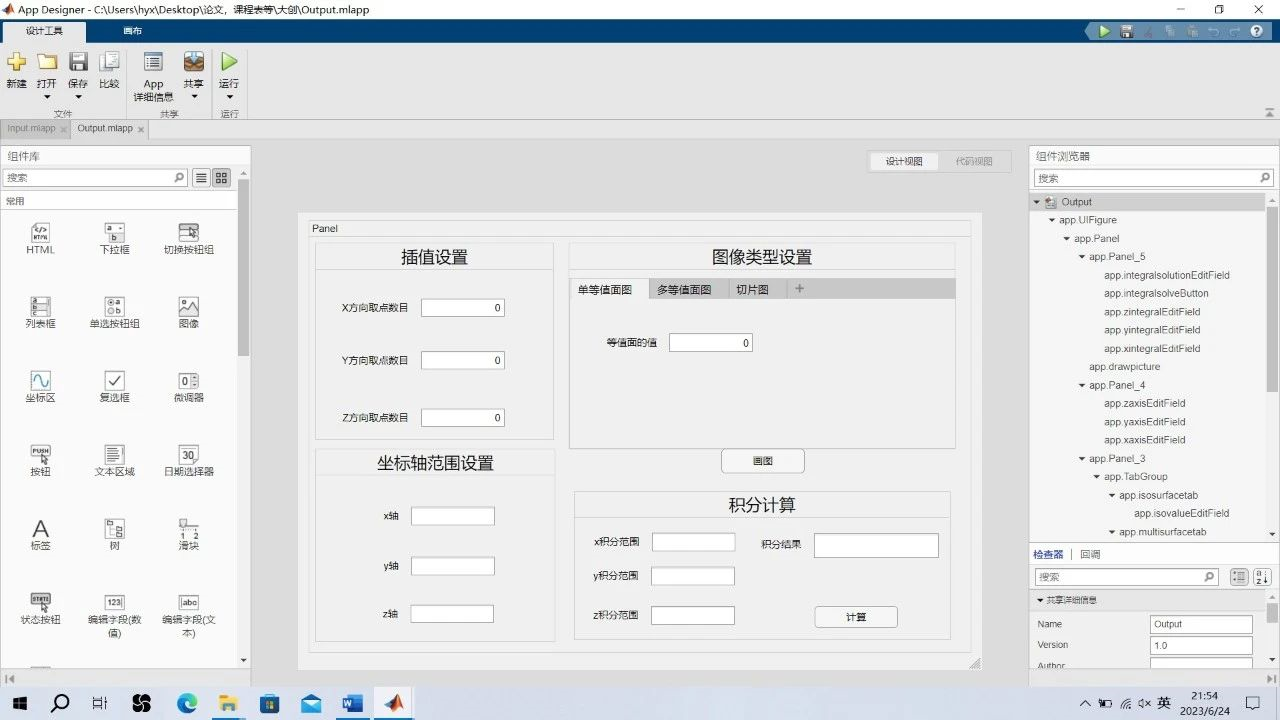Open the 多等值面图 tab
The image size is (1280, 720).
pos(684,290)
